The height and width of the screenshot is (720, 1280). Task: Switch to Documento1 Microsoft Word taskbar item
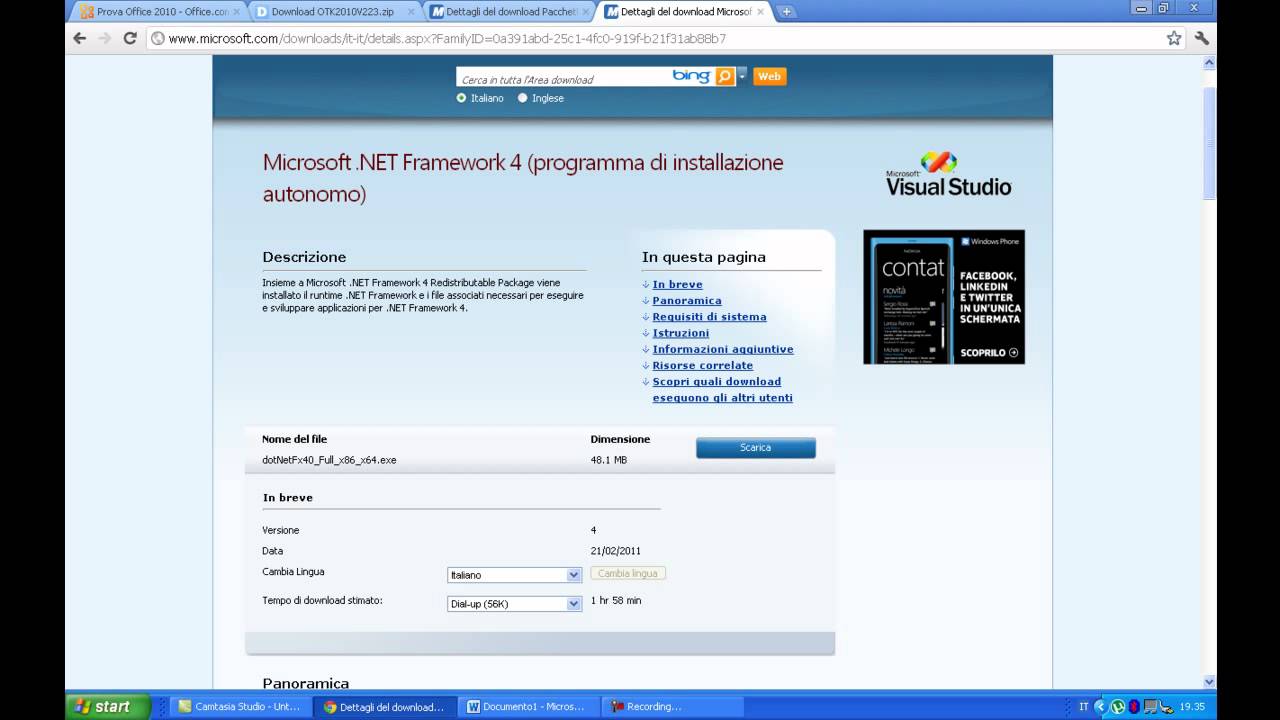[x=528, y=707]
